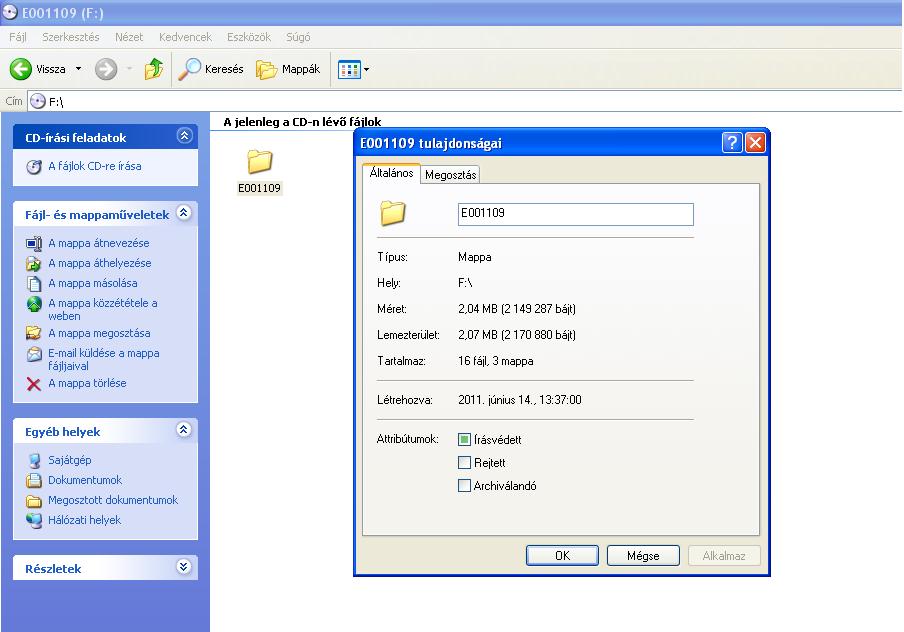Open the Szerkesztés menu

[x=70, y=37]
